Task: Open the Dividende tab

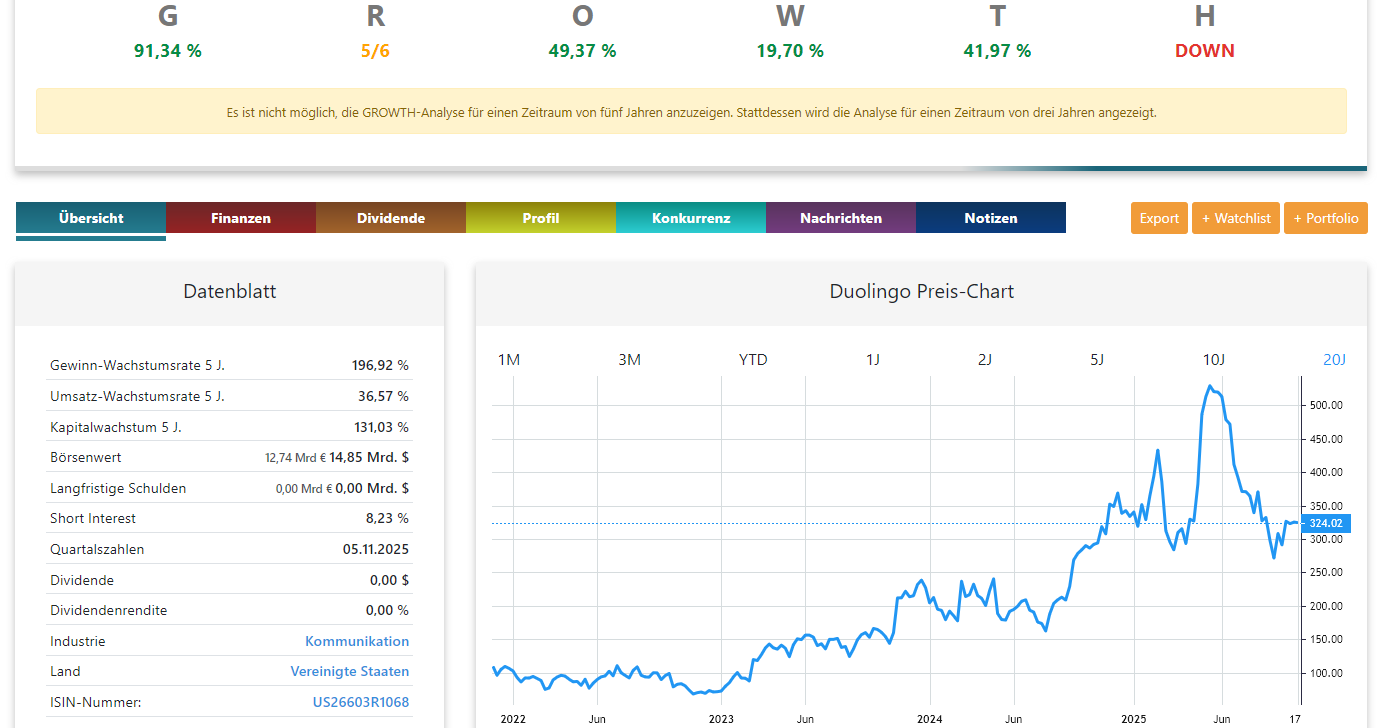Action: pos(390,218)
